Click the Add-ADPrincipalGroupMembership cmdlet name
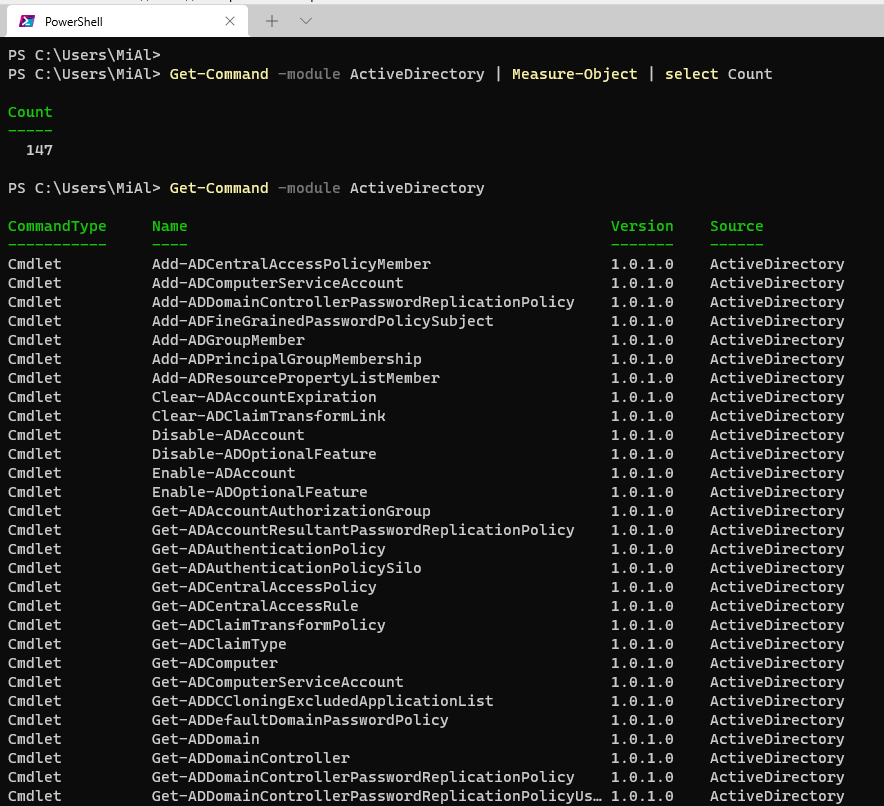 click(x=286, y=359)
